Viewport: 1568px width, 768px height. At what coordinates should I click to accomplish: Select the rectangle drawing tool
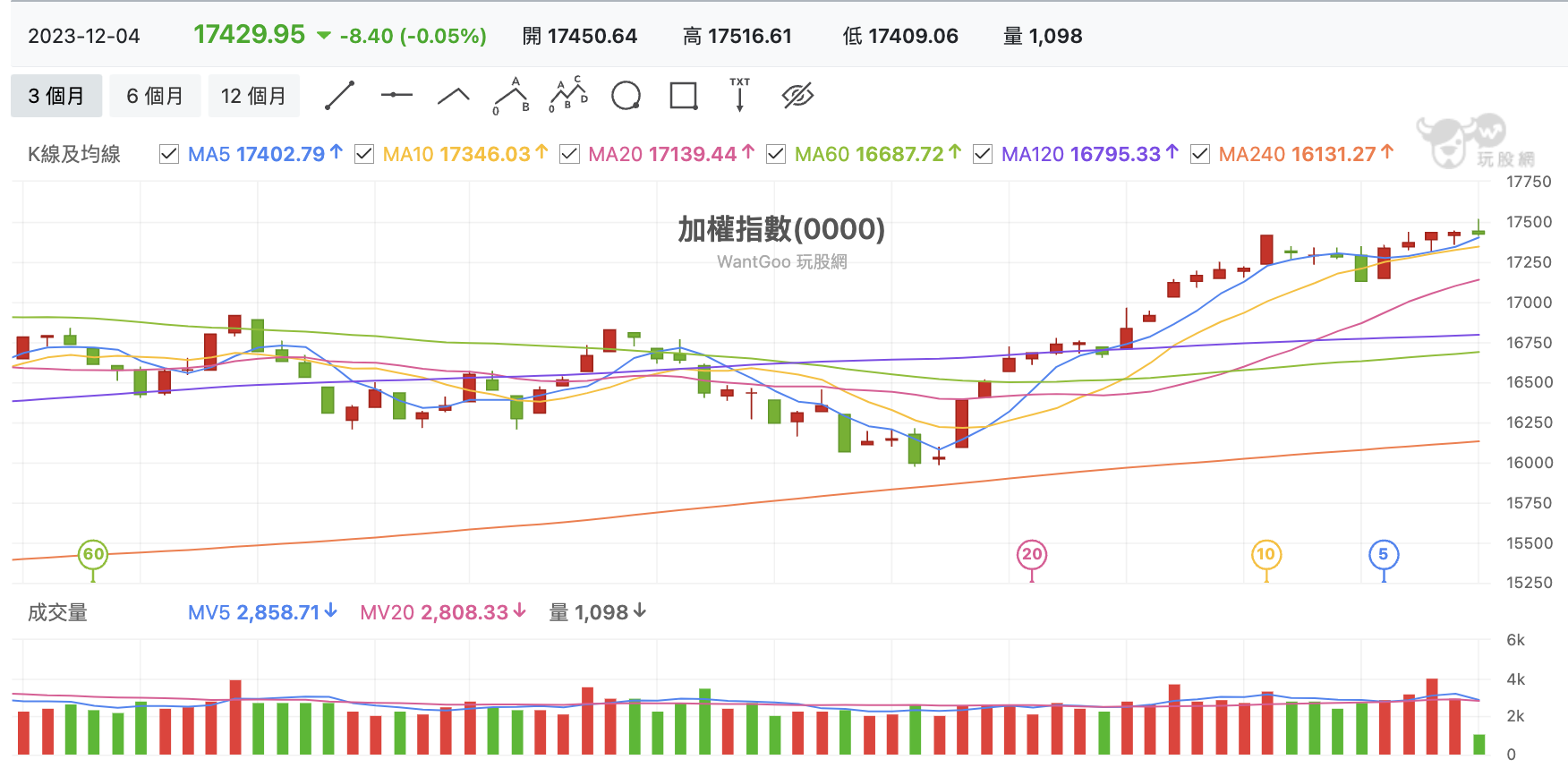pyautogui.click(x=683, y=96)
